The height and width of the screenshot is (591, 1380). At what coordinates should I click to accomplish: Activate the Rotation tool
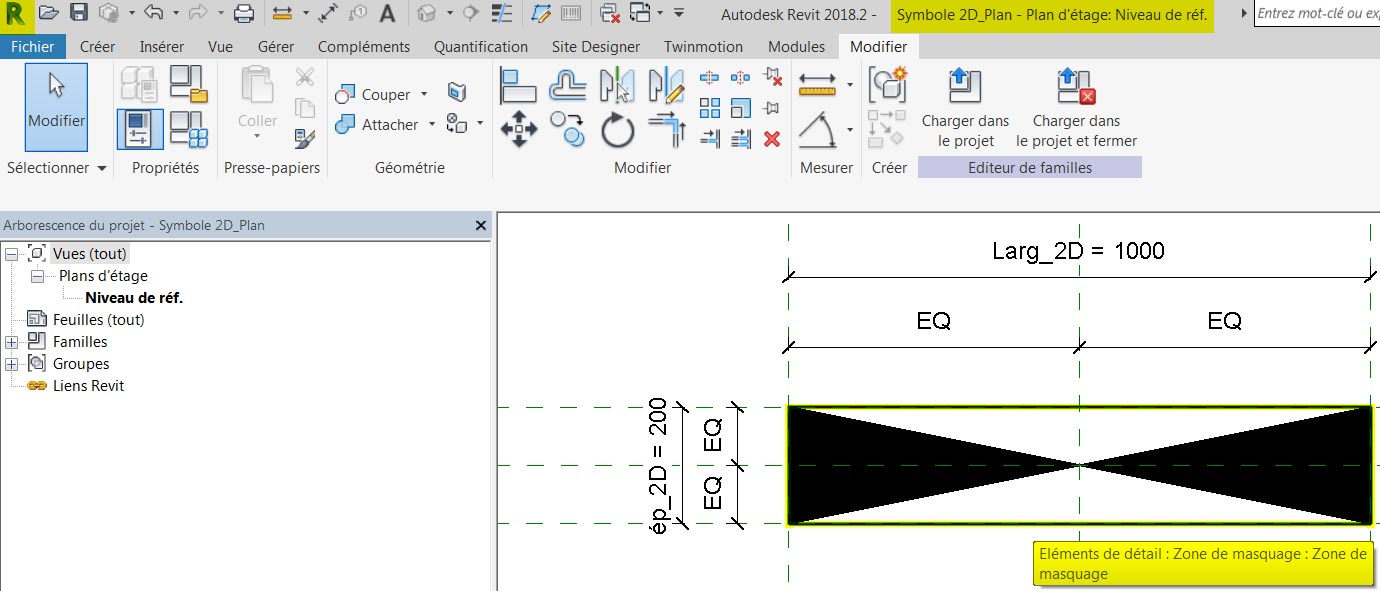[x=616, y=129]
